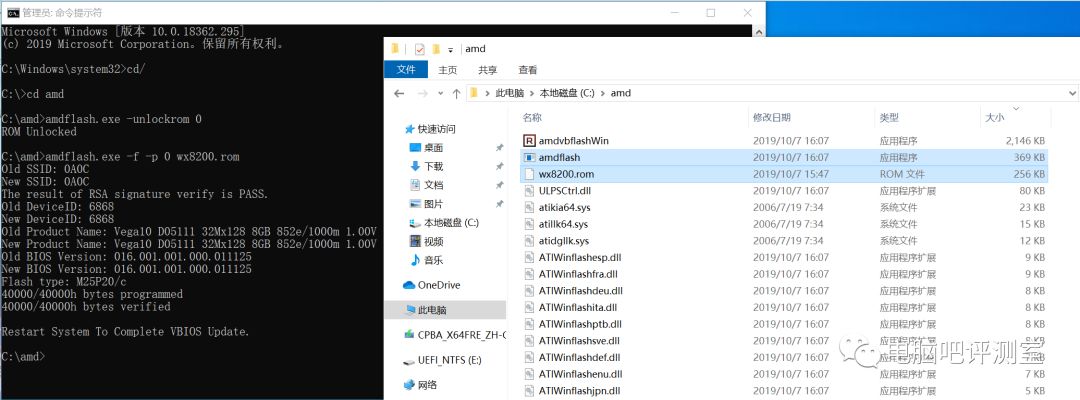Click the command prompt window text area
The height and width of the screenshot is (400, 1080).
coord(192,212)
